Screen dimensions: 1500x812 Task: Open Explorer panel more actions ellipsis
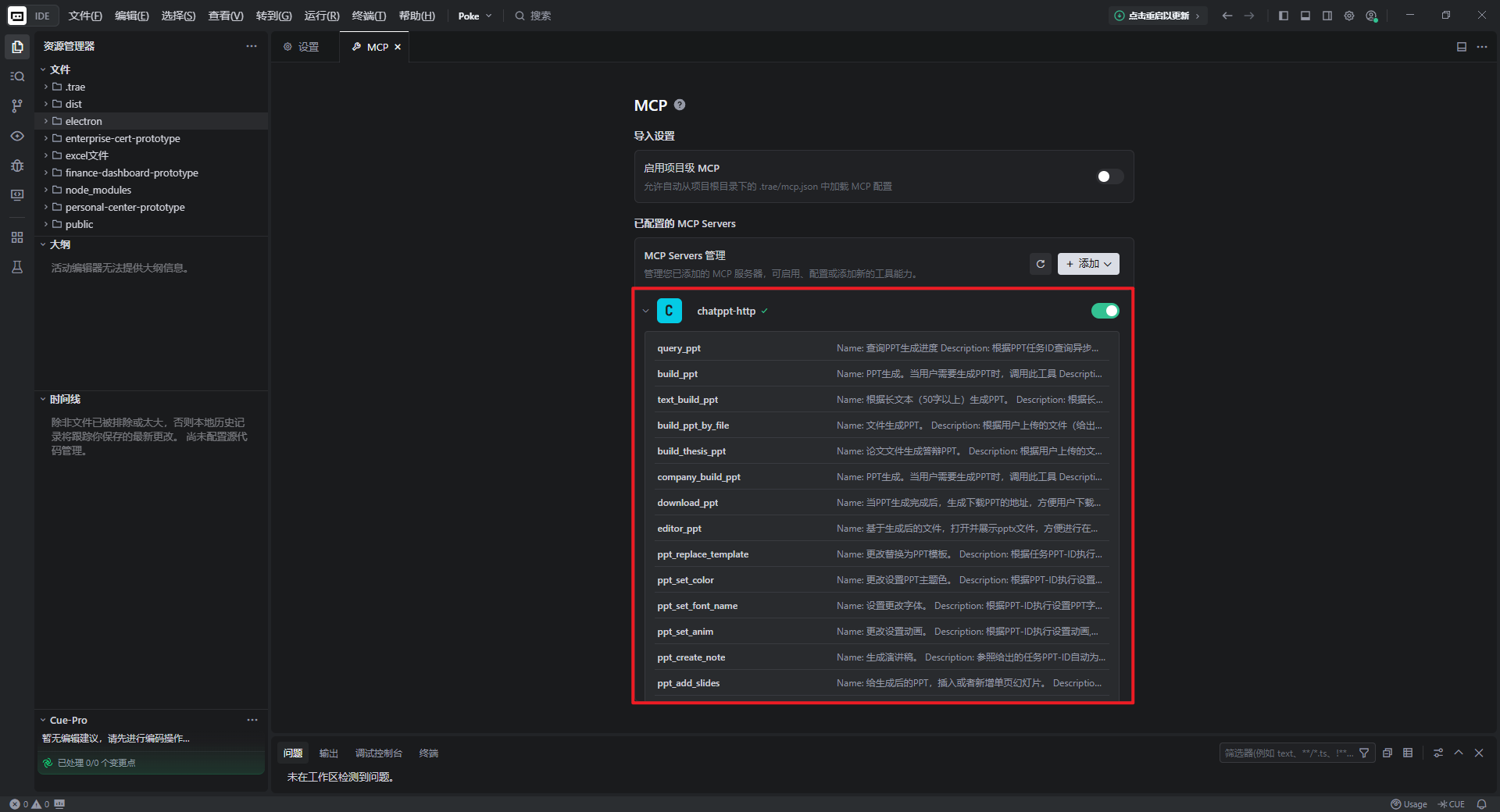pos(252,46)
